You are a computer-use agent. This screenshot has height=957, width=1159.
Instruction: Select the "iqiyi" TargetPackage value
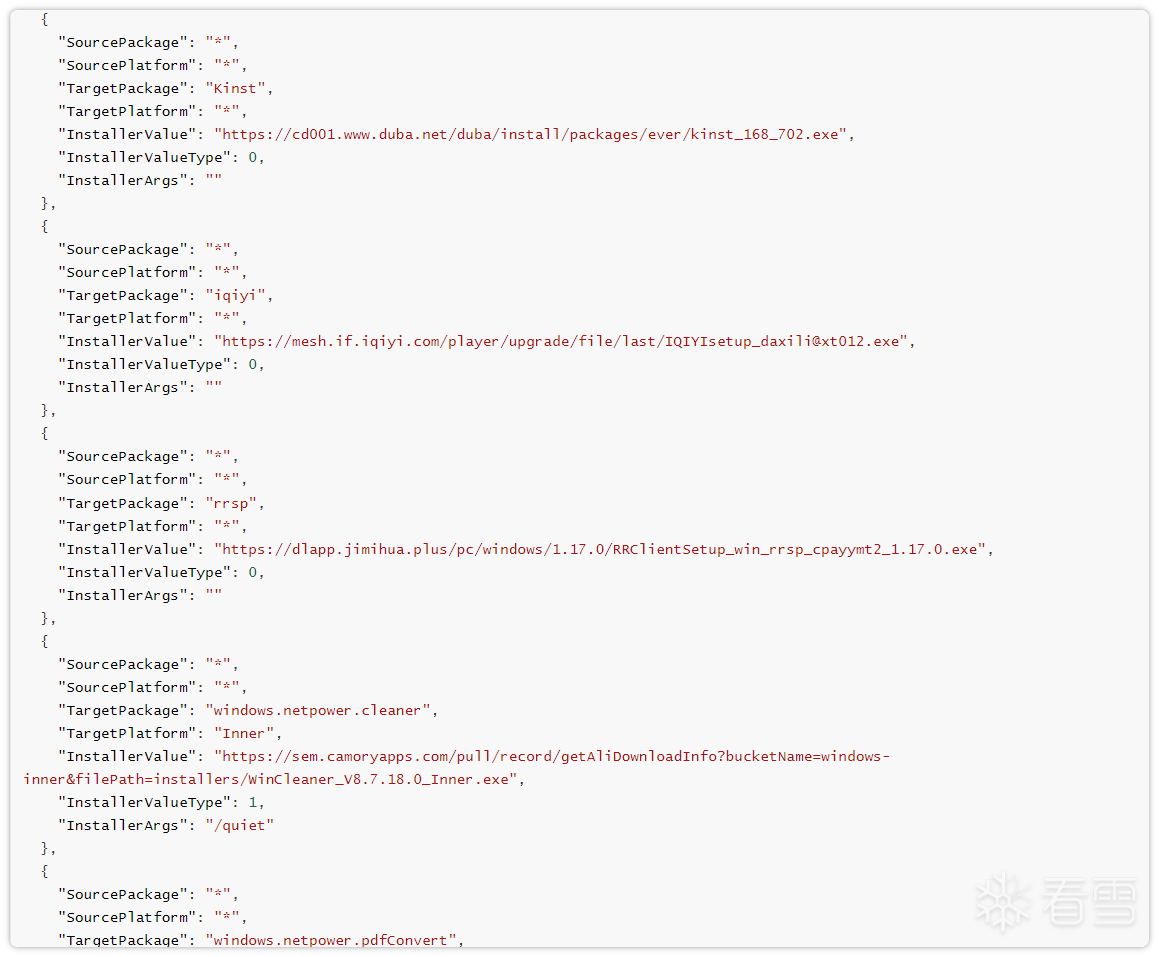click(x=239, y=295)
